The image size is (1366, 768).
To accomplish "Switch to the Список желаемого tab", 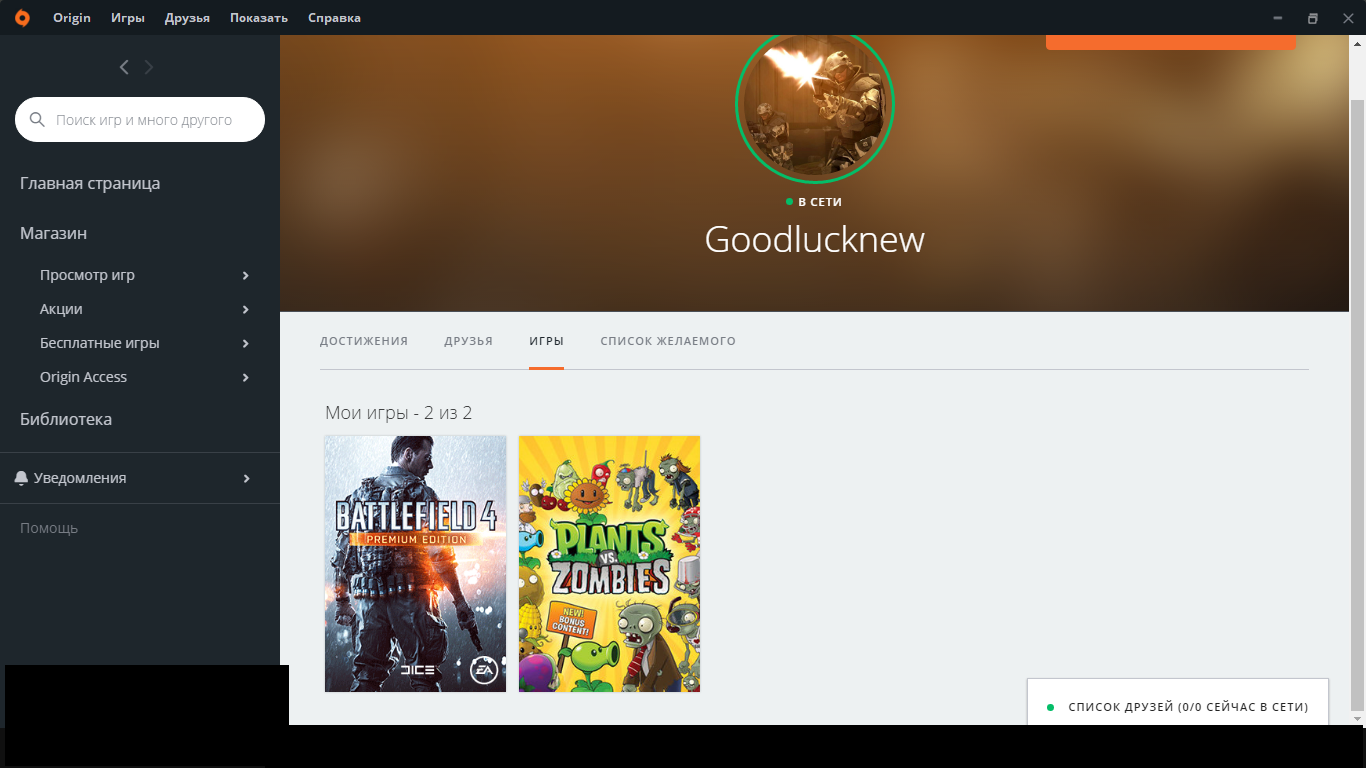I will coord(668,341).
